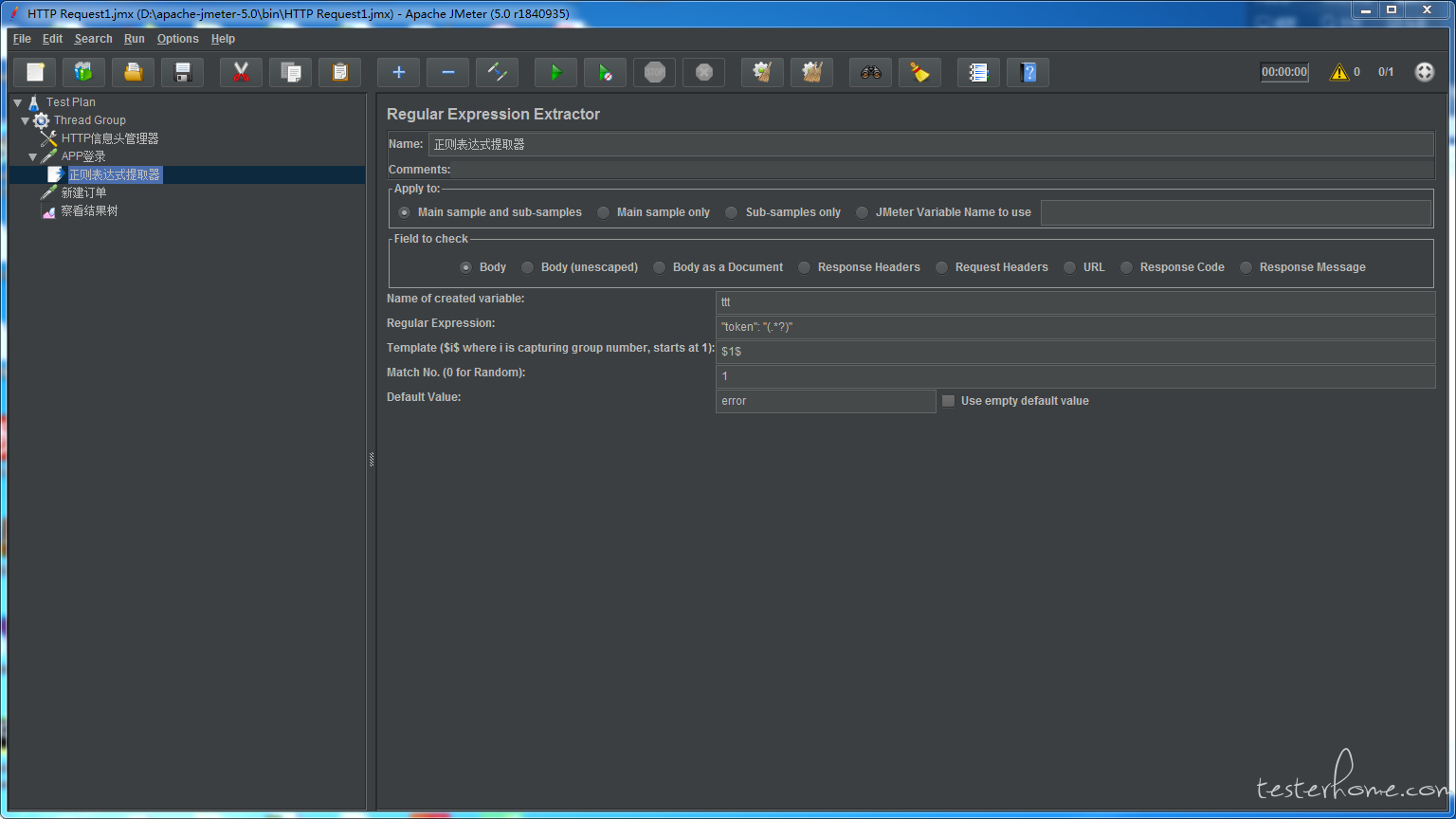Screen dimensions: 1456x819
Task: Click the Template $1$ input field
Action: click(1075, 352)
